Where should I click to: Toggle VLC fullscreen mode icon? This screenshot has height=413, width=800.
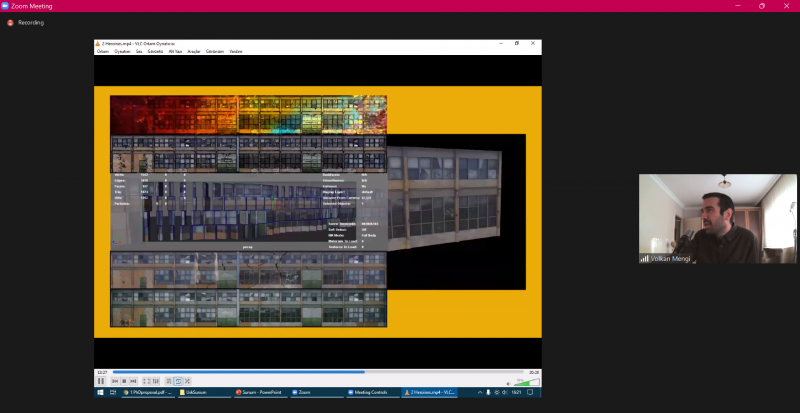[x=146, y=381]
